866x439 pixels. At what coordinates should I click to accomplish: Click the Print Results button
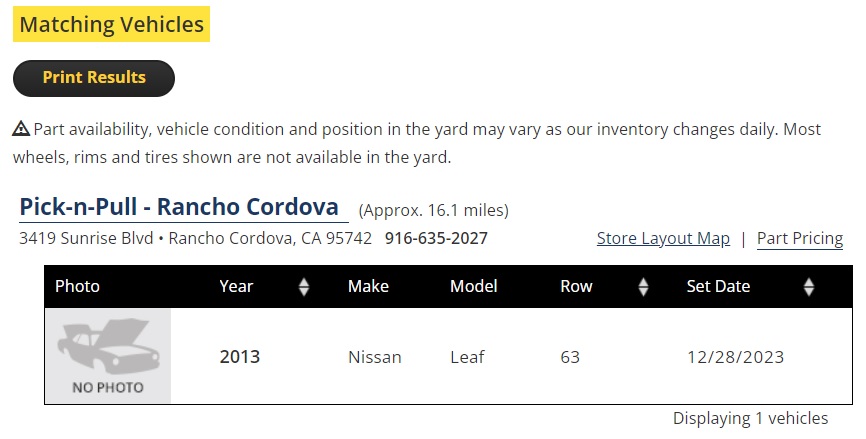94,78
